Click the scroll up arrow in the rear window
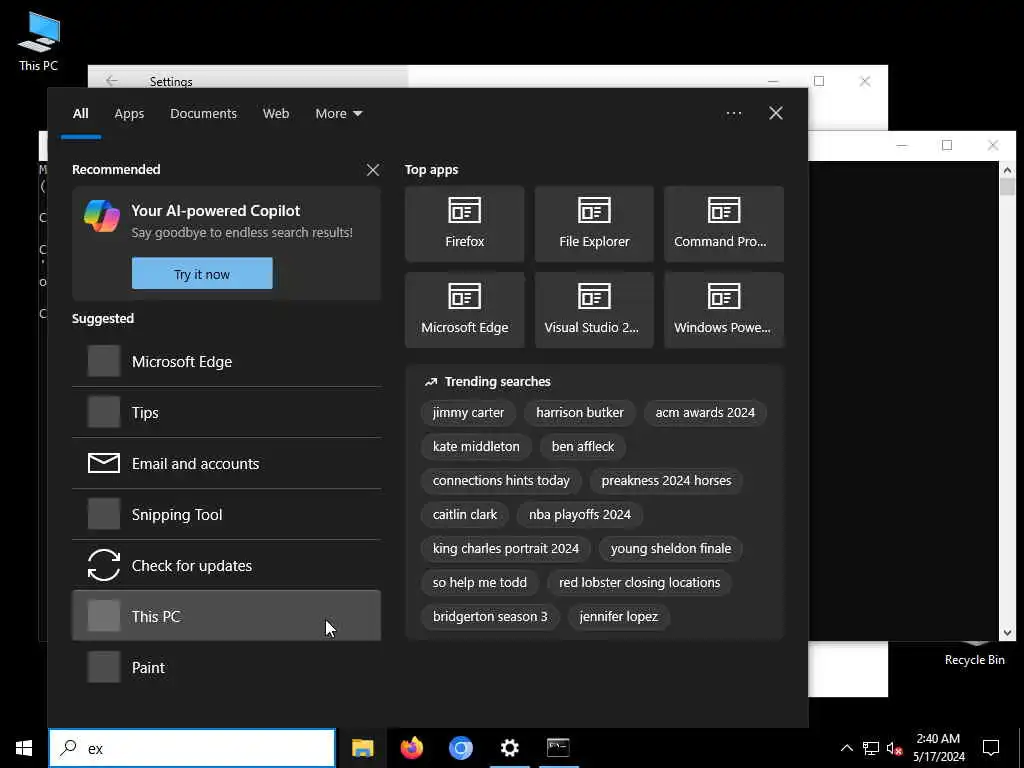 [x=1007, y=170]
